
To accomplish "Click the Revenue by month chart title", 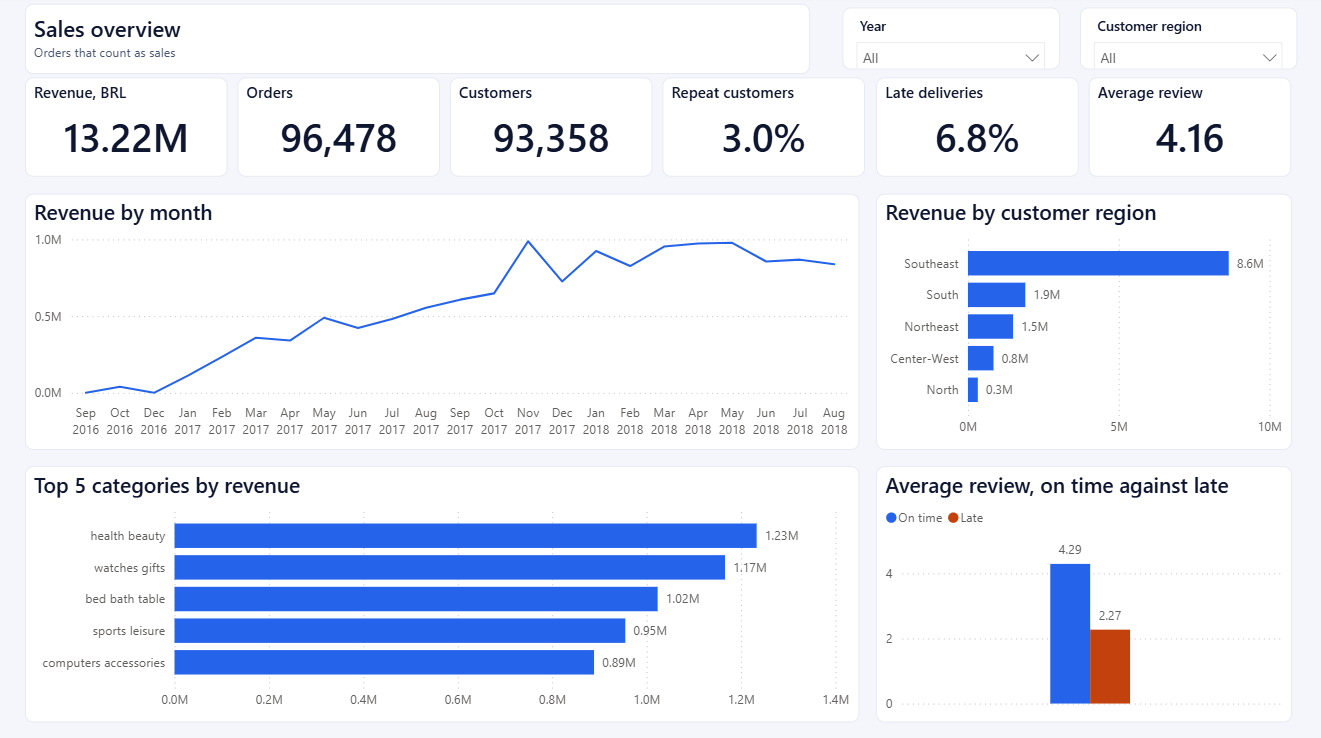I will coord(123,213).
